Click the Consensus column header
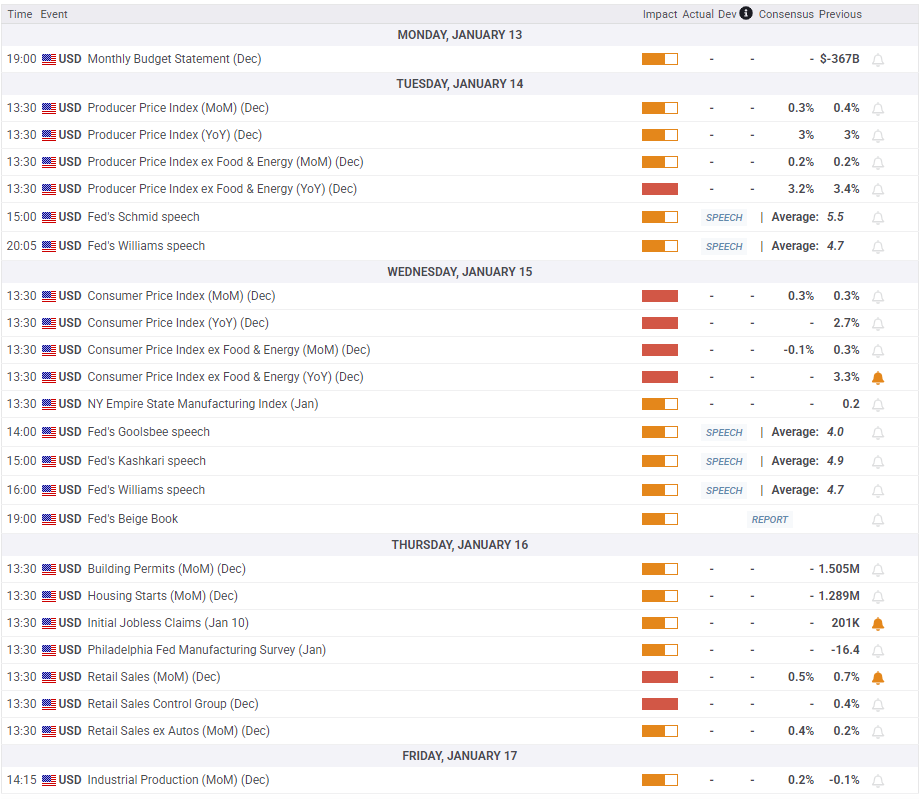921x799 pixels. point(786,14)
